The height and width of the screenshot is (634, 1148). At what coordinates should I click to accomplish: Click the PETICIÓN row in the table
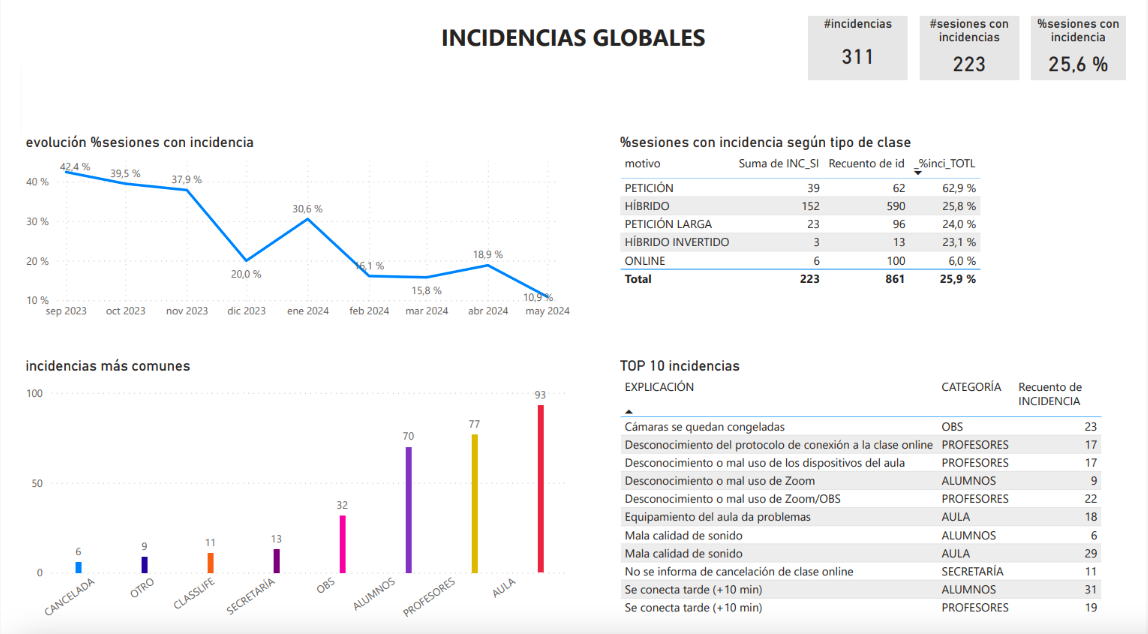(x=700, y=187)
